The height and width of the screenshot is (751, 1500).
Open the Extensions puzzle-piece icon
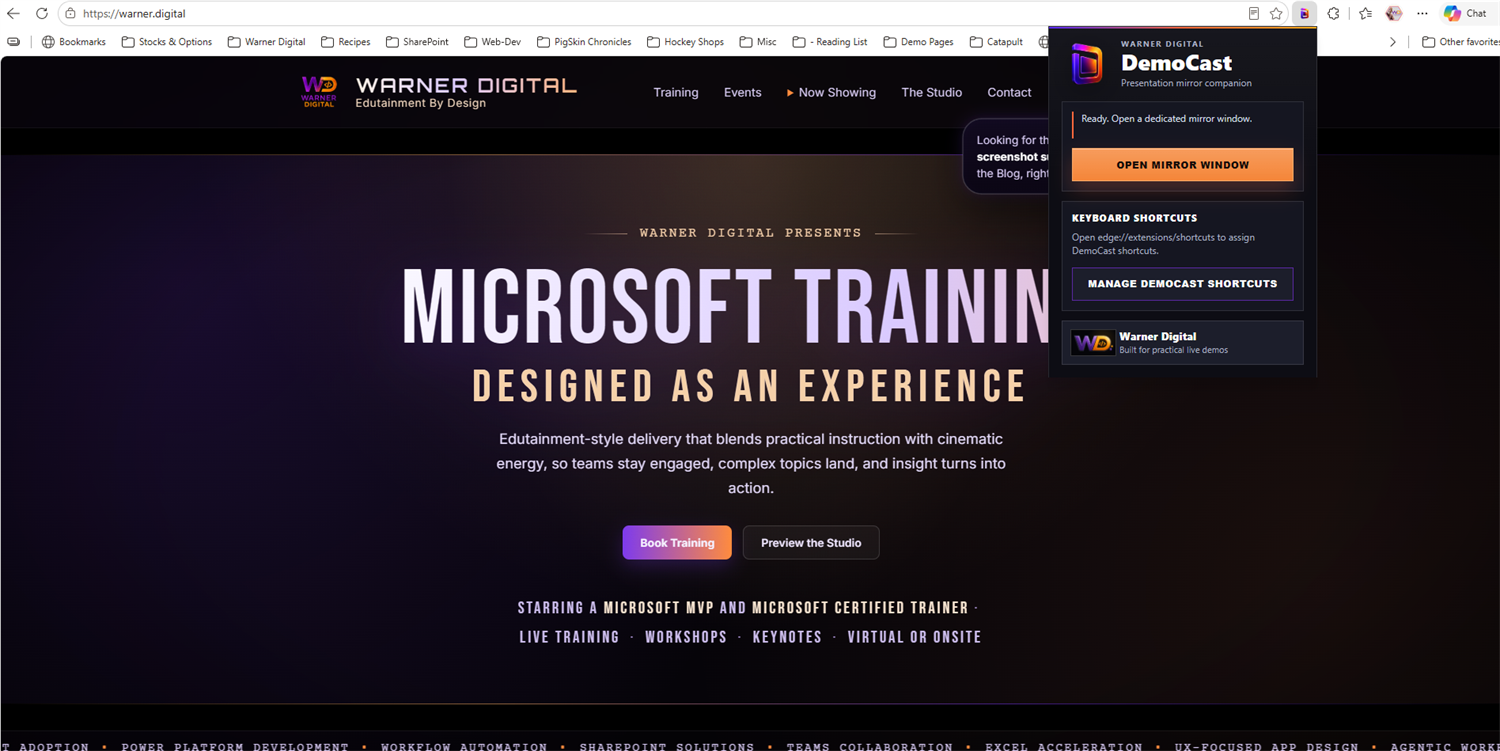1333,14
